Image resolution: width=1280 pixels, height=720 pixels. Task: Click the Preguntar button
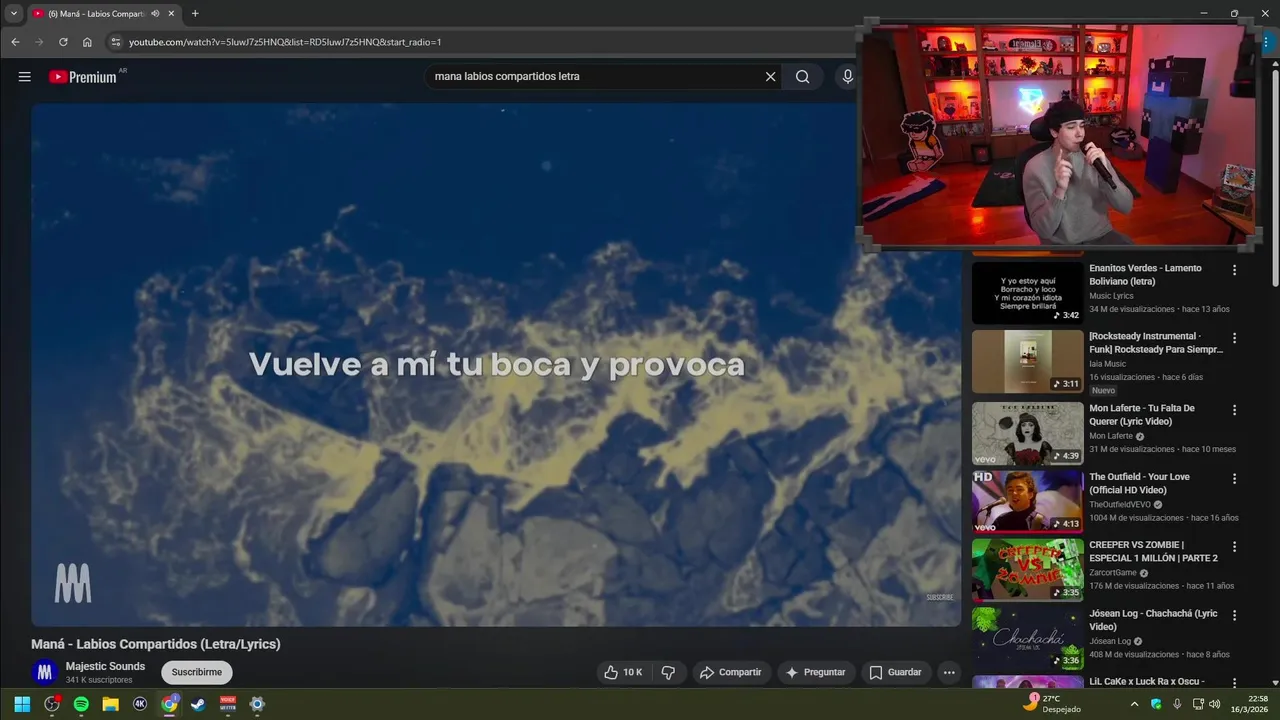[816, 672]
